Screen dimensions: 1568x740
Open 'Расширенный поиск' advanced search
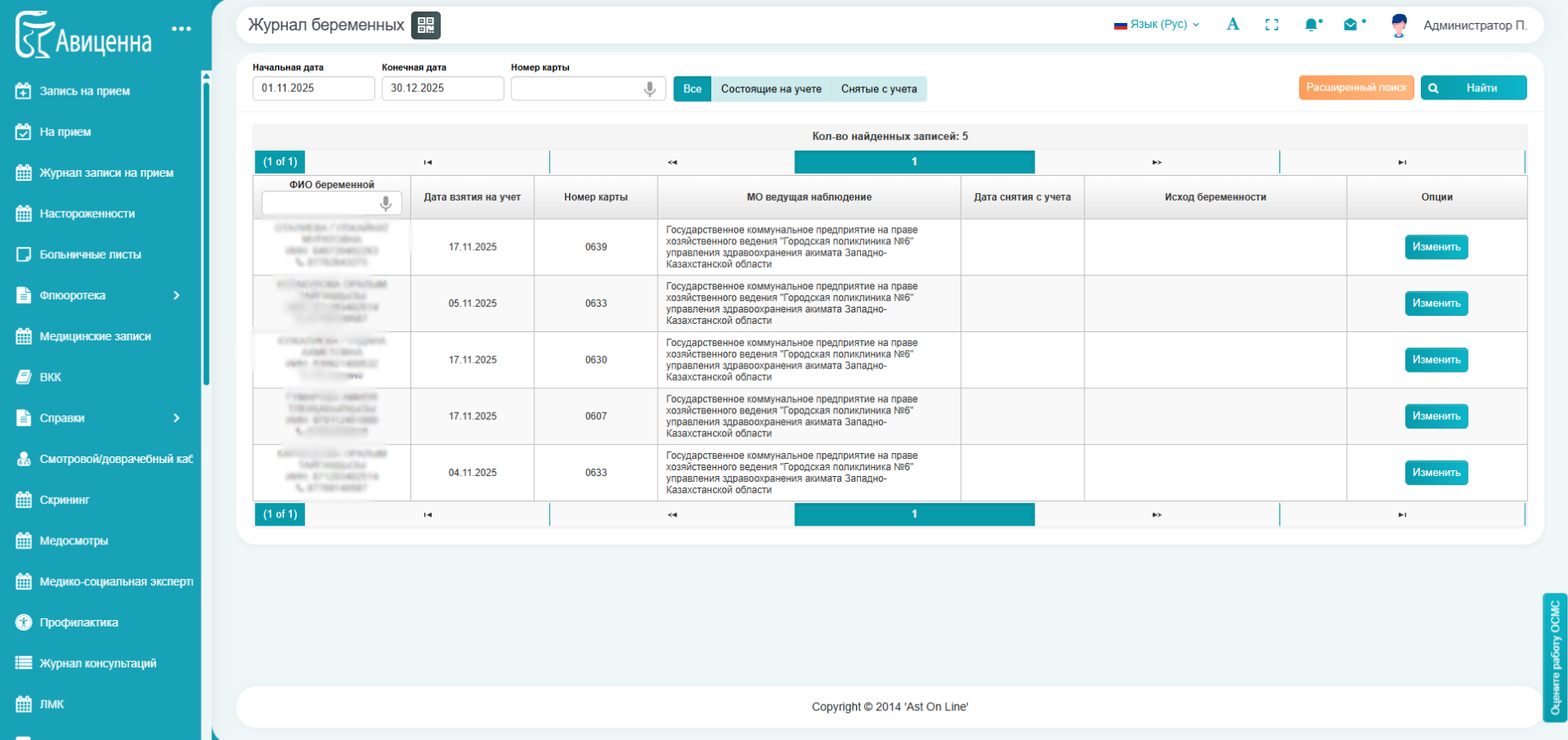(1356, 88)
